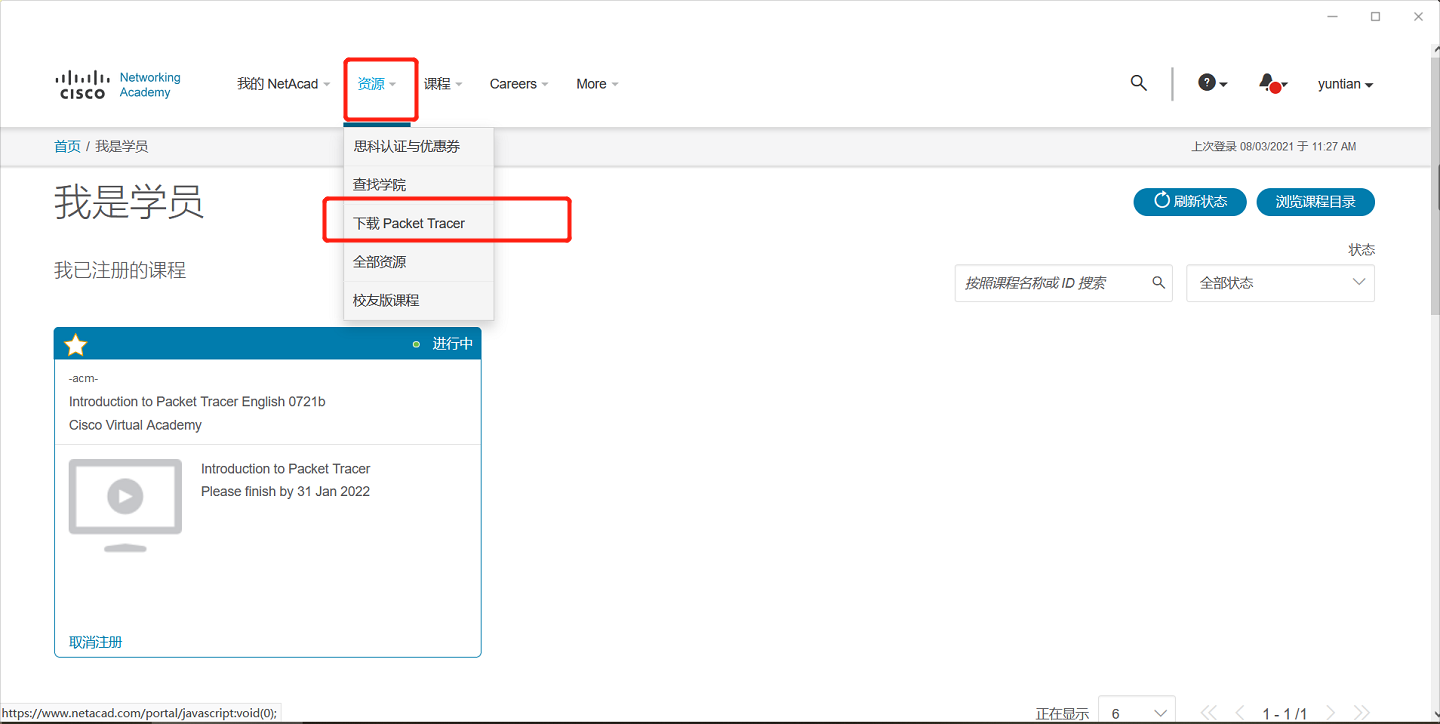Go to first page arrow in pagination

point(1208,713)
